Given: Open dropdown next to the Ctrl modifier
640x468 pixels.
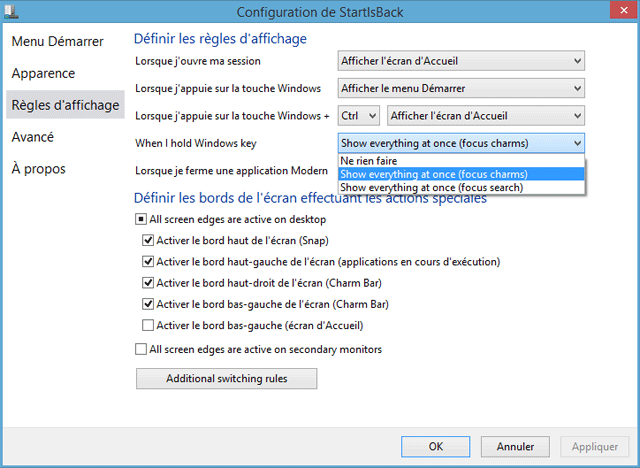Looking at the screenshot, I should pos(485,115).
